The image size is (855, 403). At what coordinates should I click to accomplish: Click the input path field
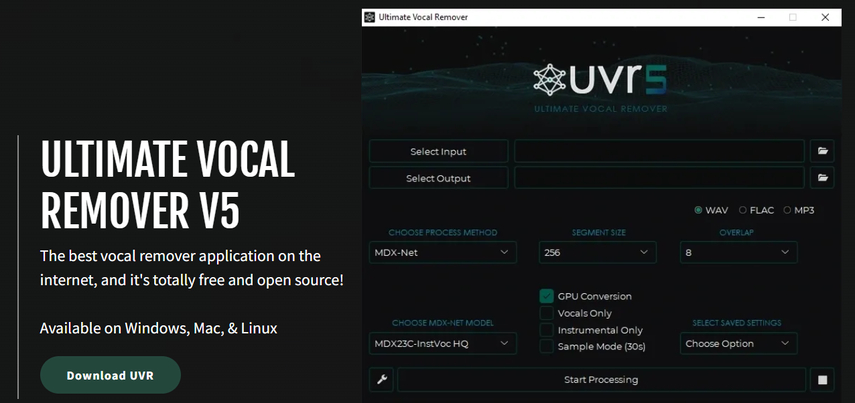659,151
